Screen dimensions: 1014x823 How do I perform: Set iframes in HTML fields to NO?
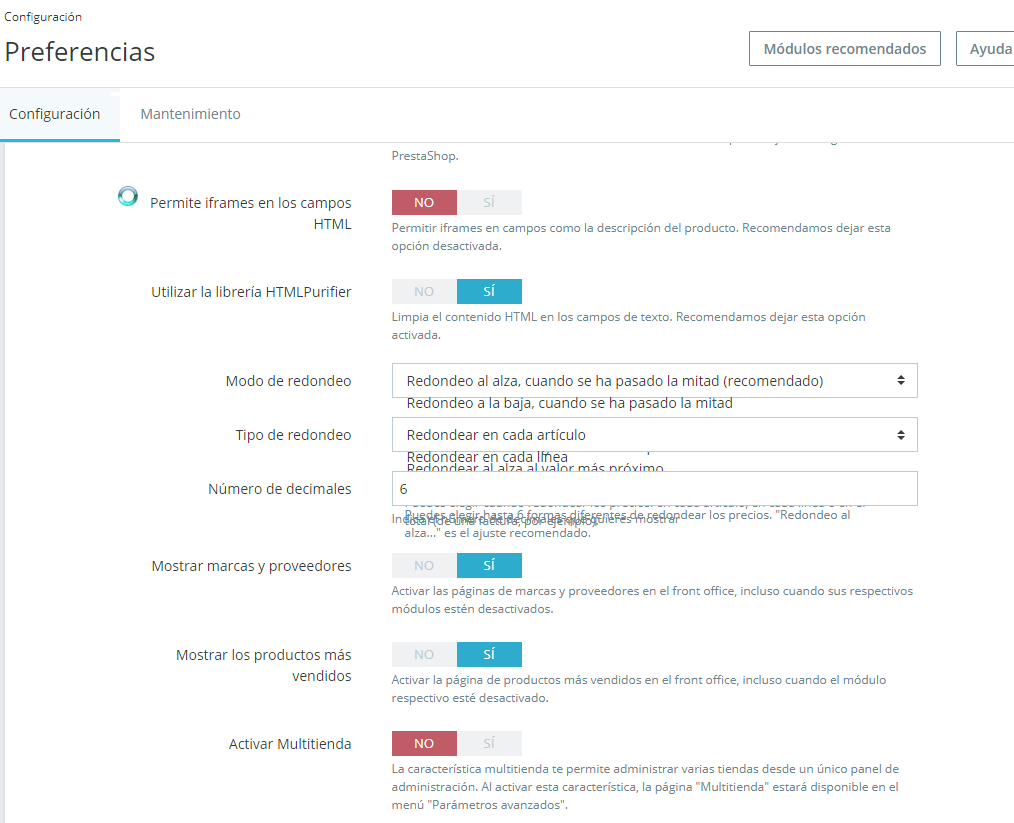click(x=424, y=202)
